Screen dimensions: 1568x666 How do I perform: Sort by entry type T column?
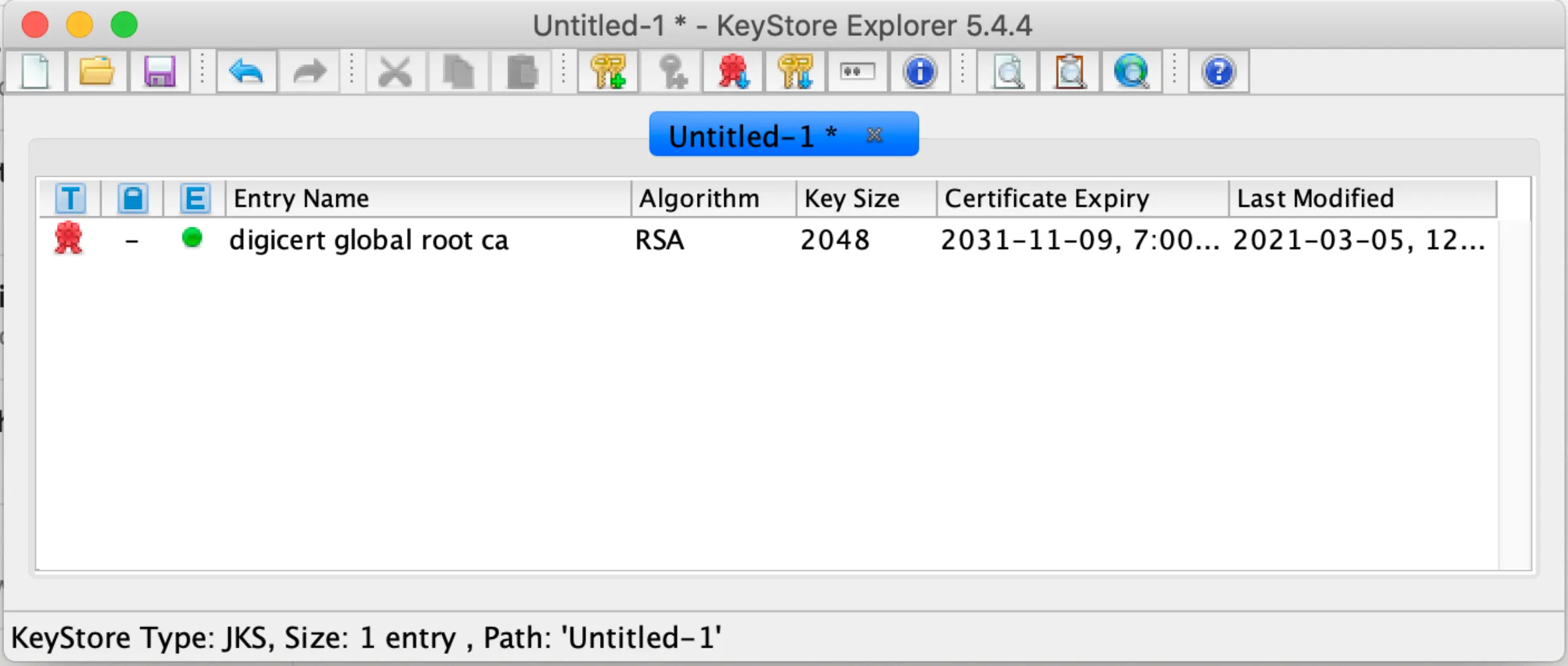70,198
